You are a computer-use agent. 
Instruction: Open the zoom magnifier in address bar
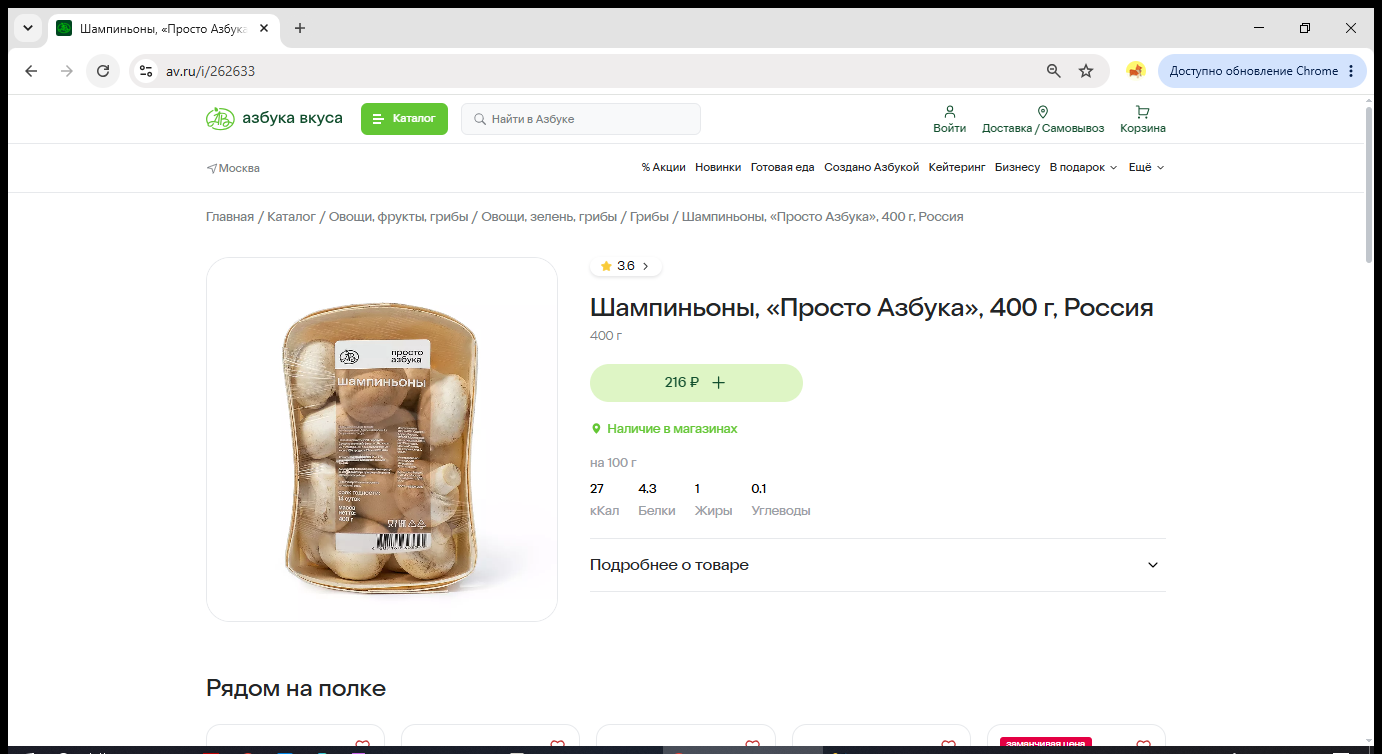[x=1053, y=71]
